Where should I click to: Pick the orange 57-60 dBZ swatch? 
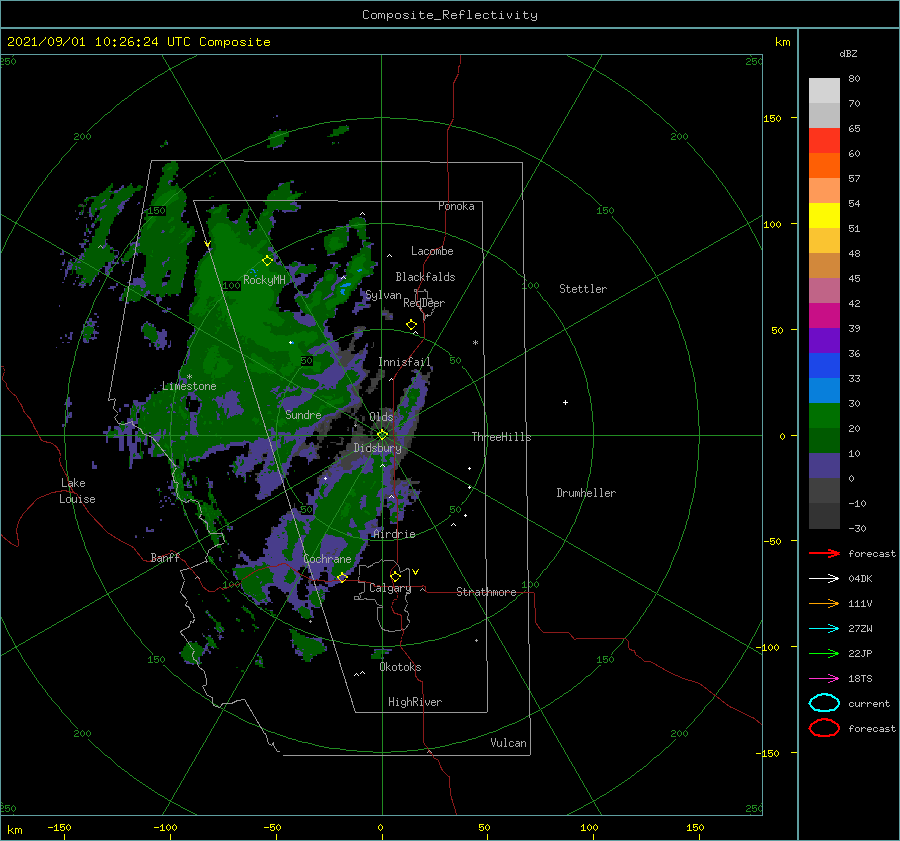(824, 166)
